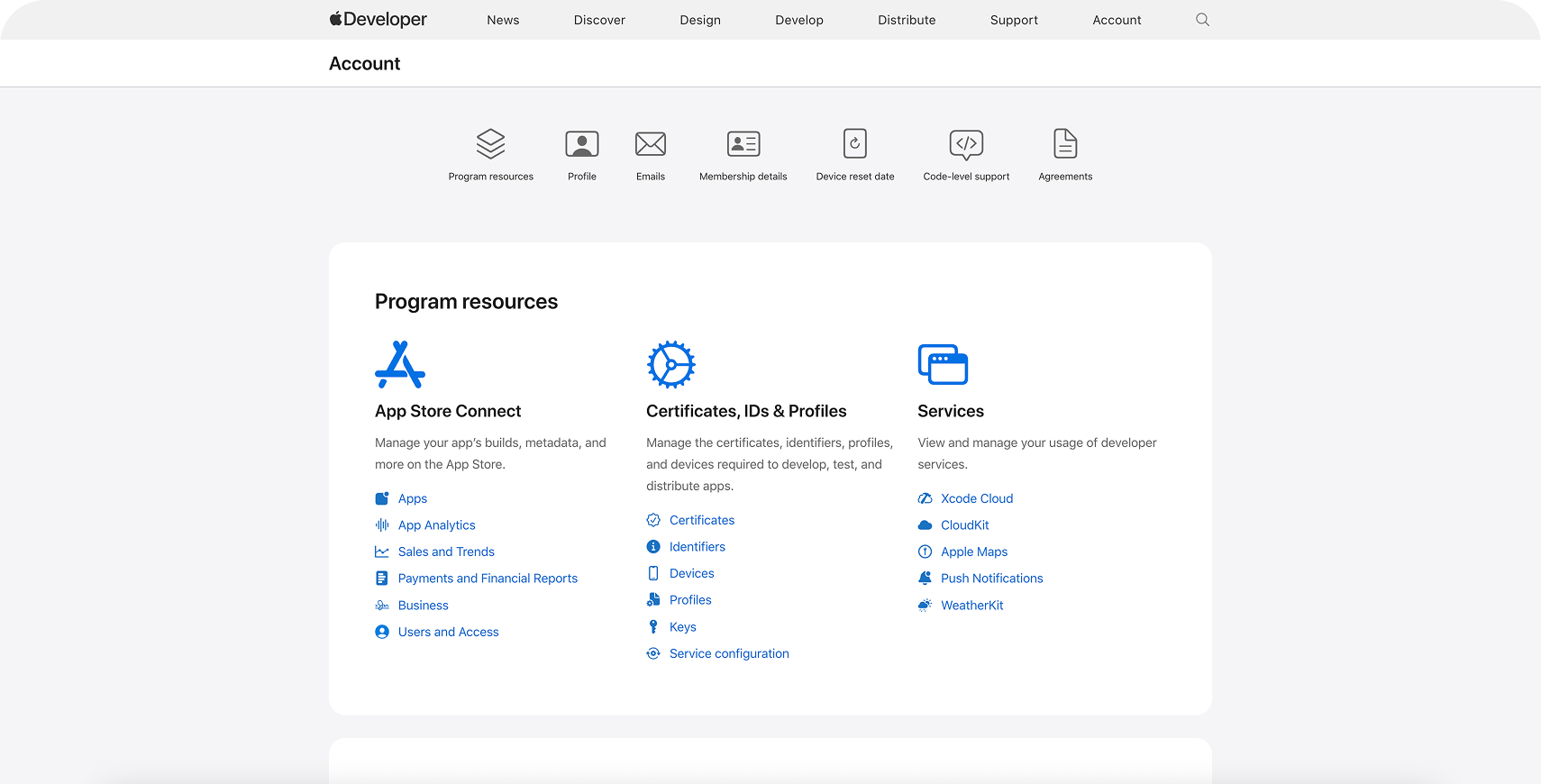Open the Business link

tap(424, 606)
